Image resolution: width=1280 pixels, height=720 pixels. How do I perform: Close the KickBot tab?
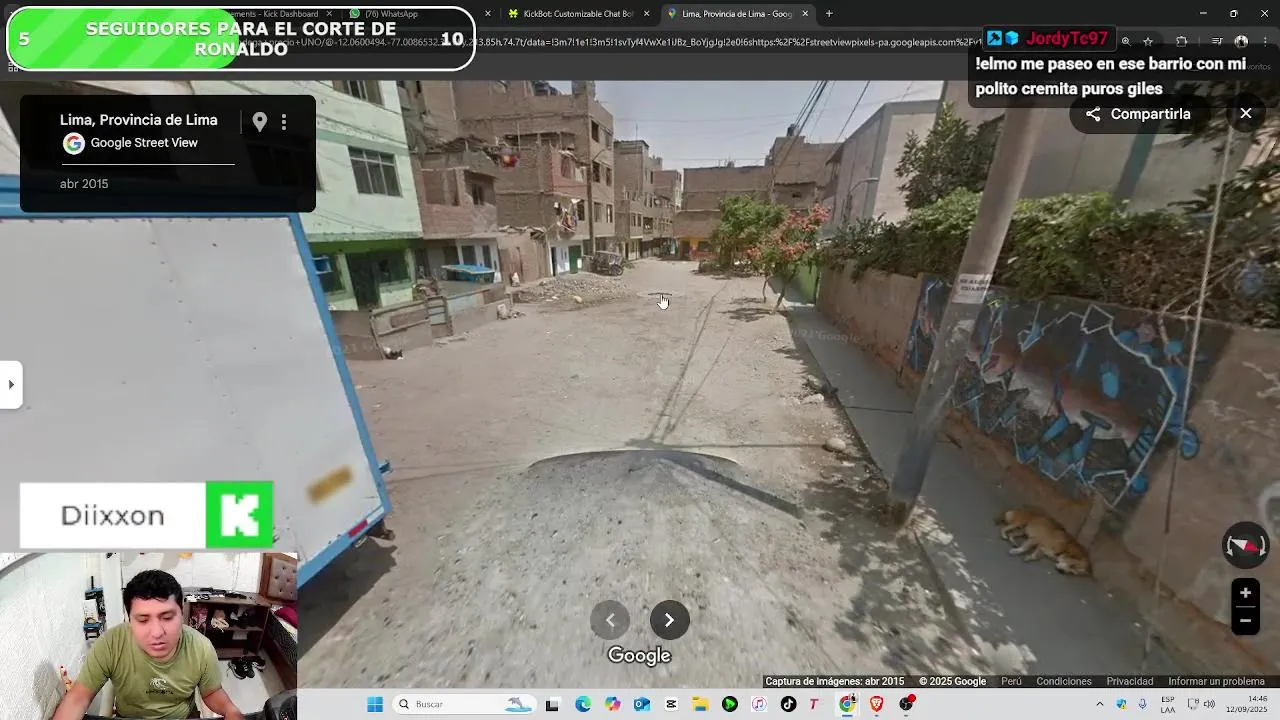coord(647,14)
